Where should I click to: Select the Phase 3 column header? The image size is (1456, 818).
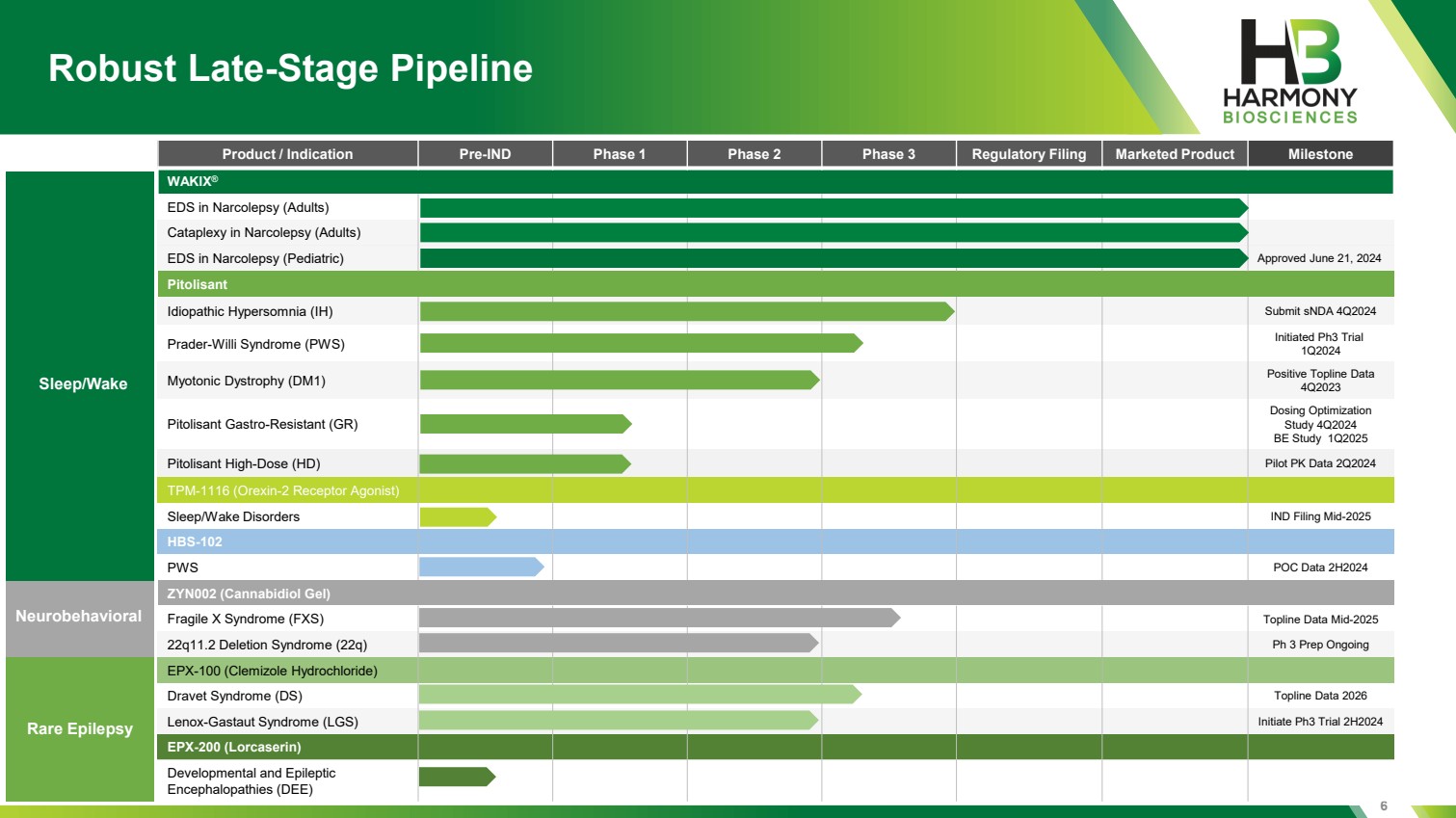(888, 154)
